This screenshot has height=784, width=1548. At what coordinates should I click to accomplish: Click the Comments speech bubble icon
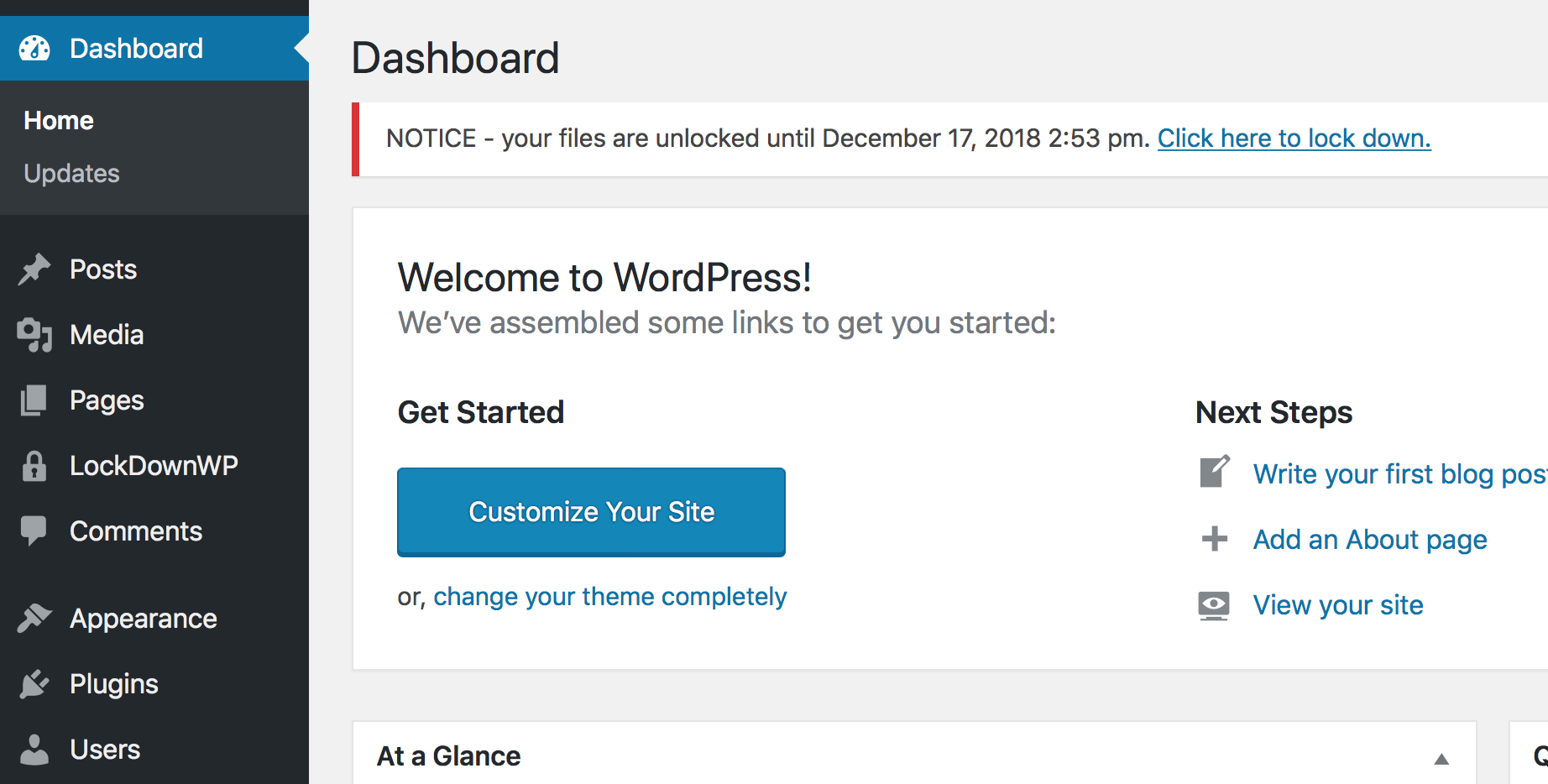coord(34,531)
